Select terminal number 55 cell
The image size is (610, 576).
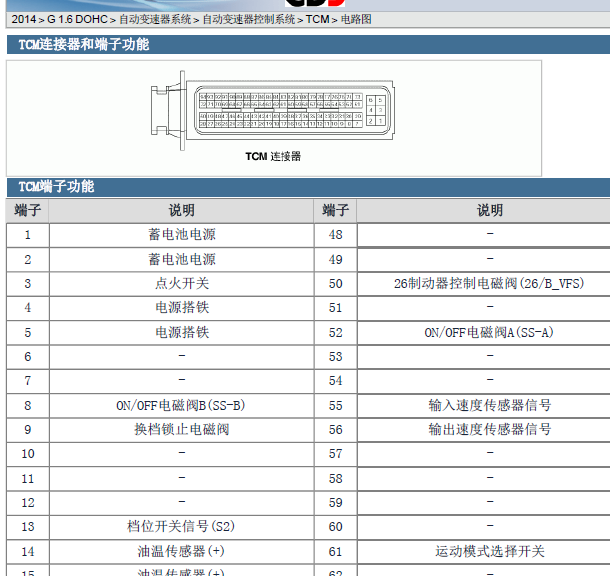pyautogui.click(x=335, y=406)
